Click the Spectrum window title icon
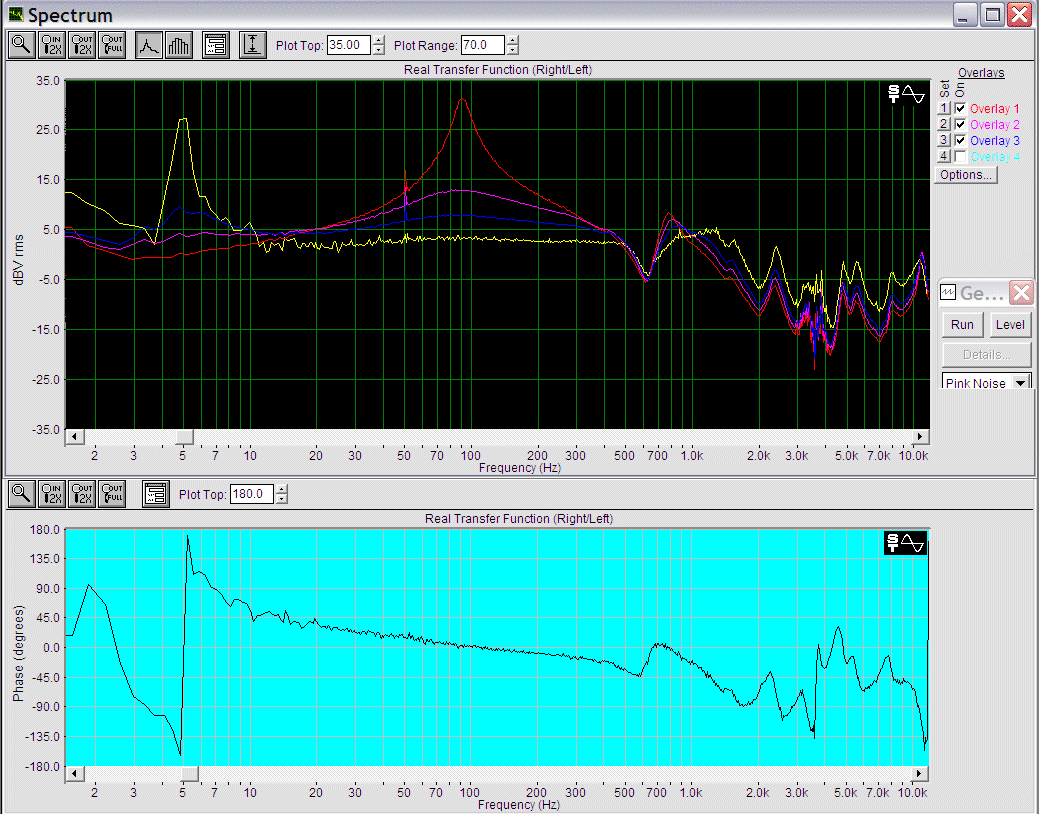Viewport: 1039px width, 814px height. coord(15,15)
